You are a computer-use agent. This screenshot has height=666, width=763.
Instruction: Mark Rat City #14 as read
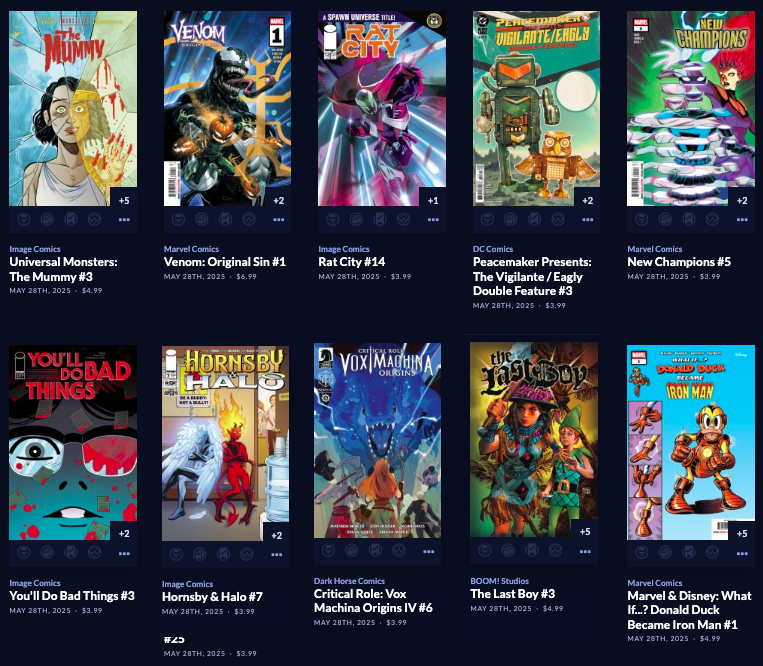tap(380, 219)
